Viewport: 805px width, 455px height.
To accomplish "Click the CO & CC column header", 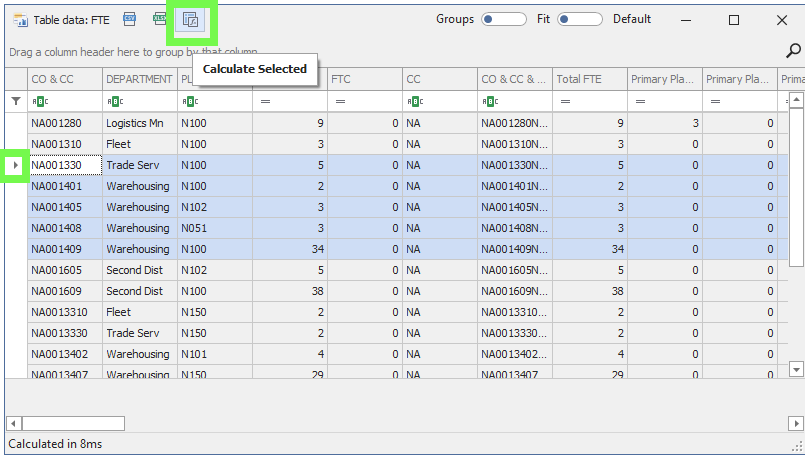I will pos(64,79).
